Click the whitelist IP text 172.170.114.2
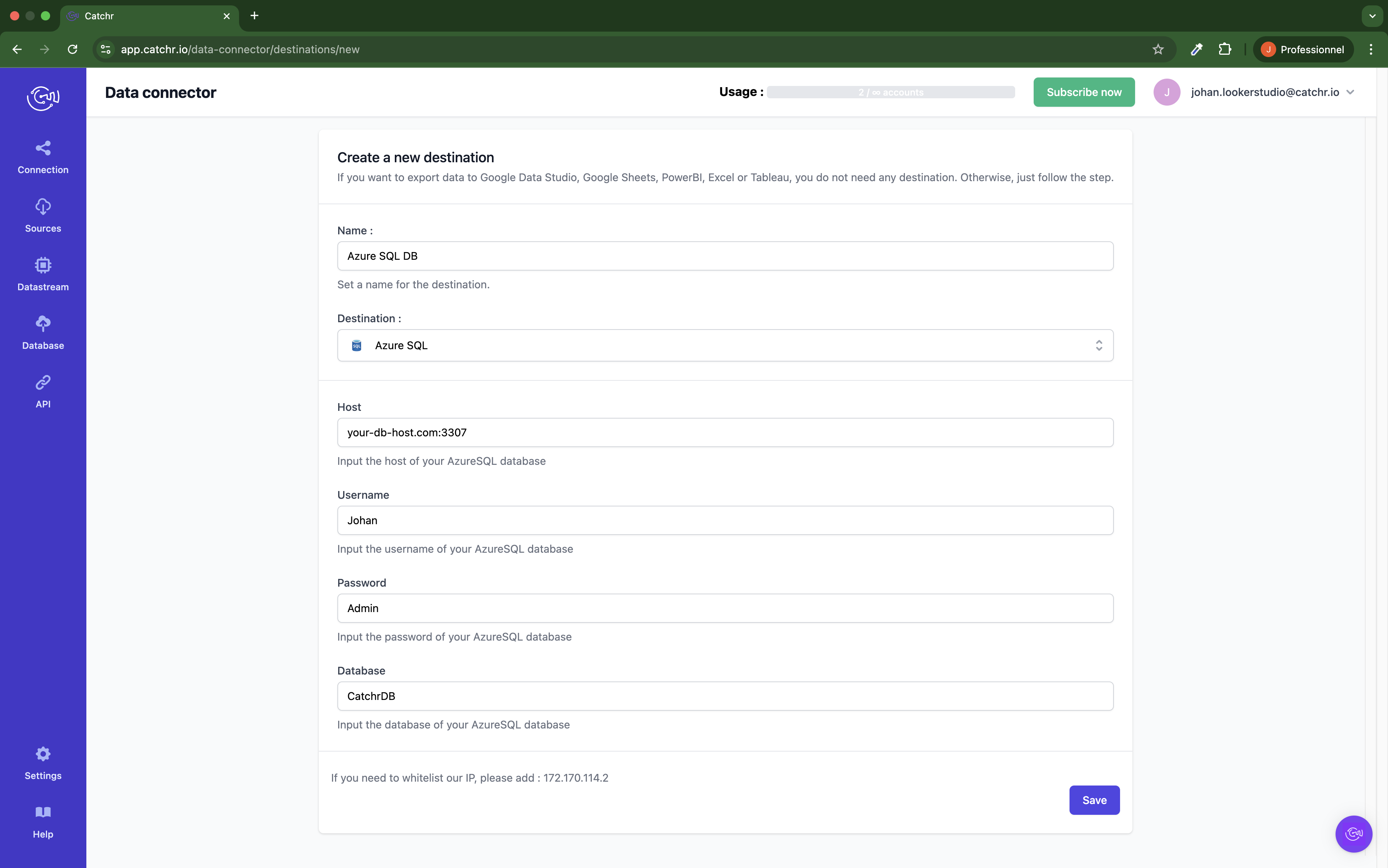 point(576,778)
